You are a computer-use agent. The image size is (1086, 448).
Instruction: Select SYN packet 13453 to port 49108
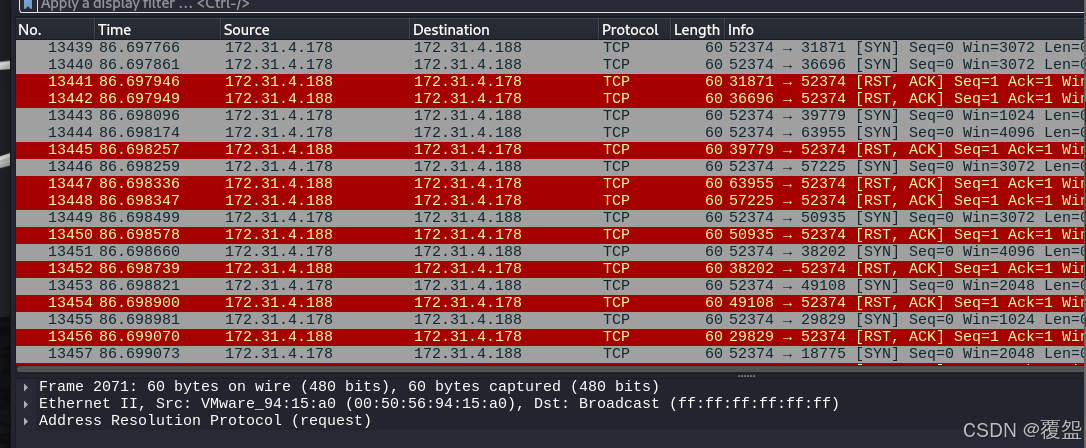pyautogui.click(x=400, y=285)
